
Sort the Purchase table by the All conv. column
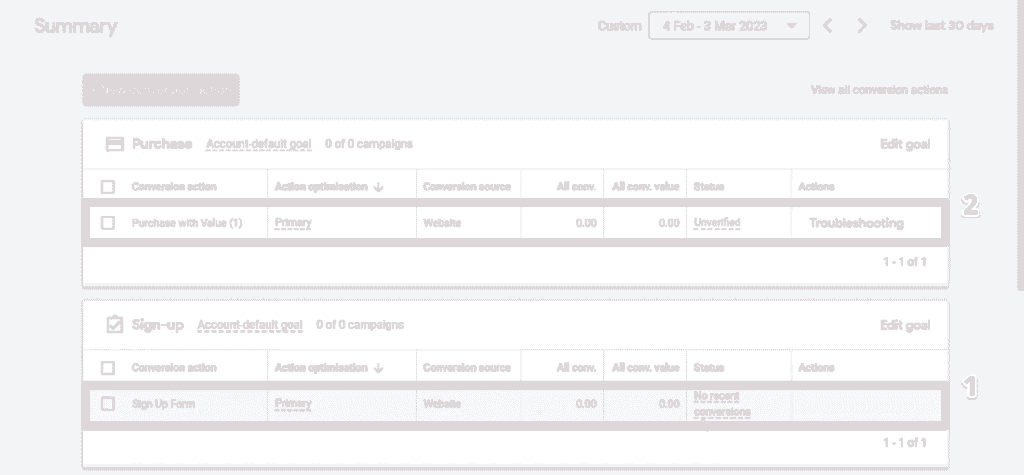576,187
